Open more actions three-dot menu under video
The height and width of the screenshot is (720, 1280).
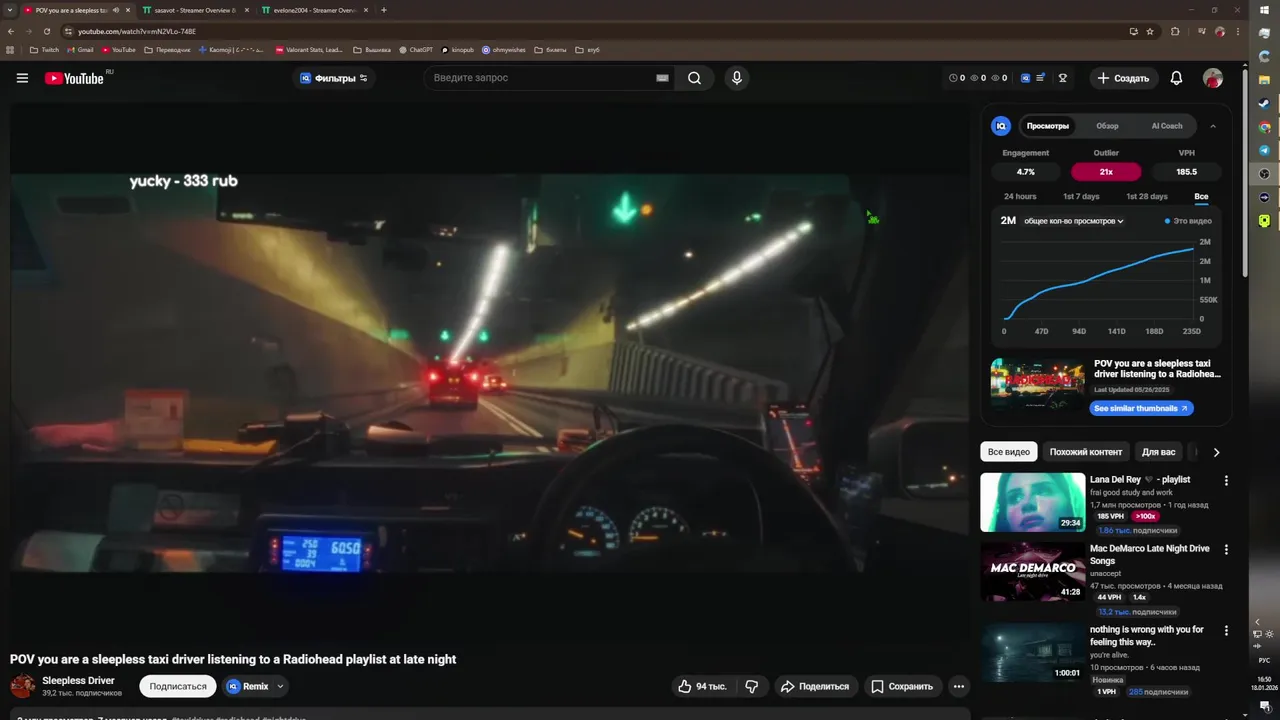click(959, 686)
